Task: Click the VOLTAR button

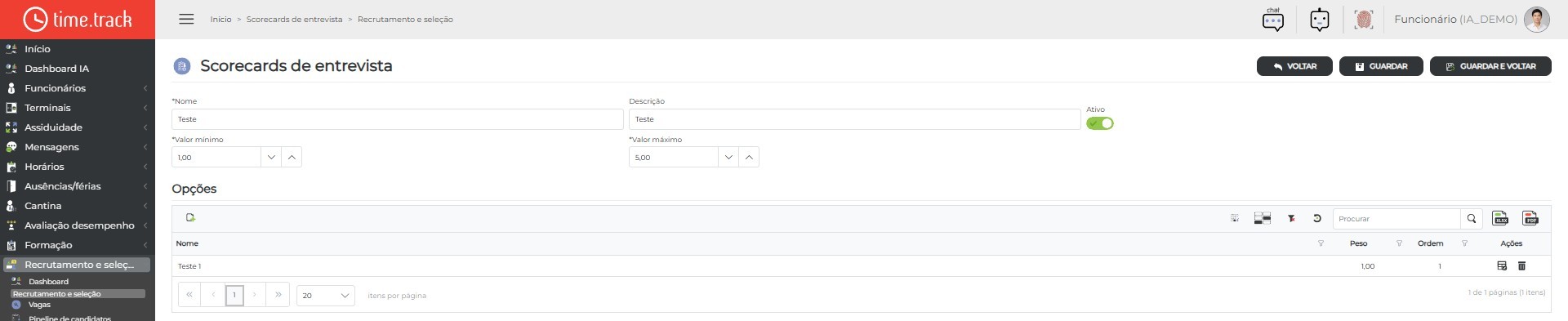Action: click(x=1294, y=66)
